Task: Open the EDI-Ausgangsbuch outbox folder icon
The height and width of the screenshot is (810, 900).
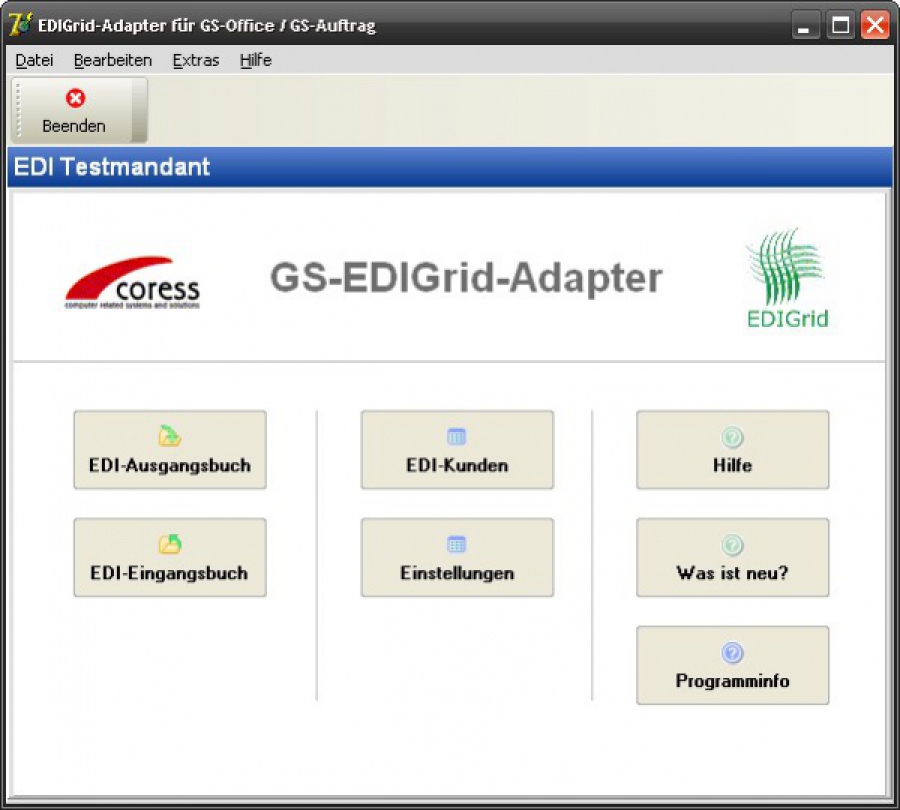Action: (170, 437)
